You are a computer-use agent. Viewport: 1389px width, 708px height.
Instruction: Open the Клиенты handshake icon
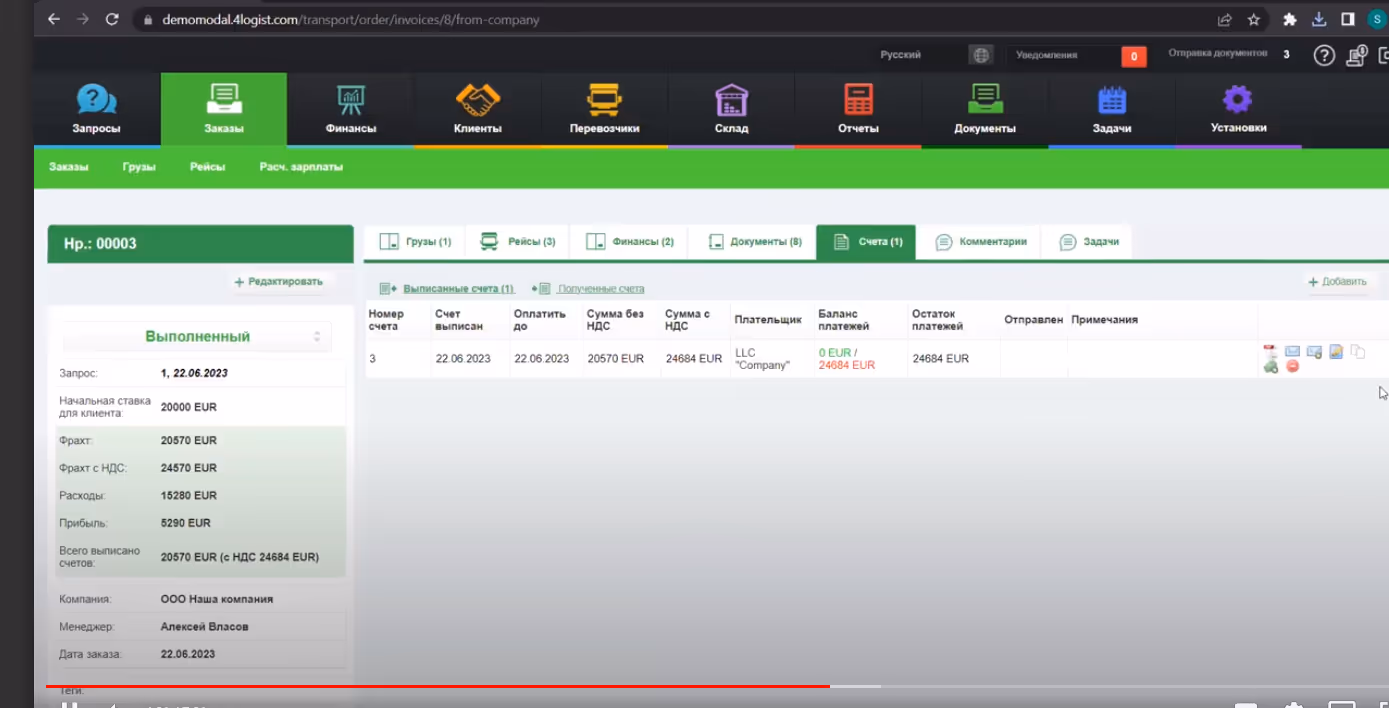(x=477, y=100)
